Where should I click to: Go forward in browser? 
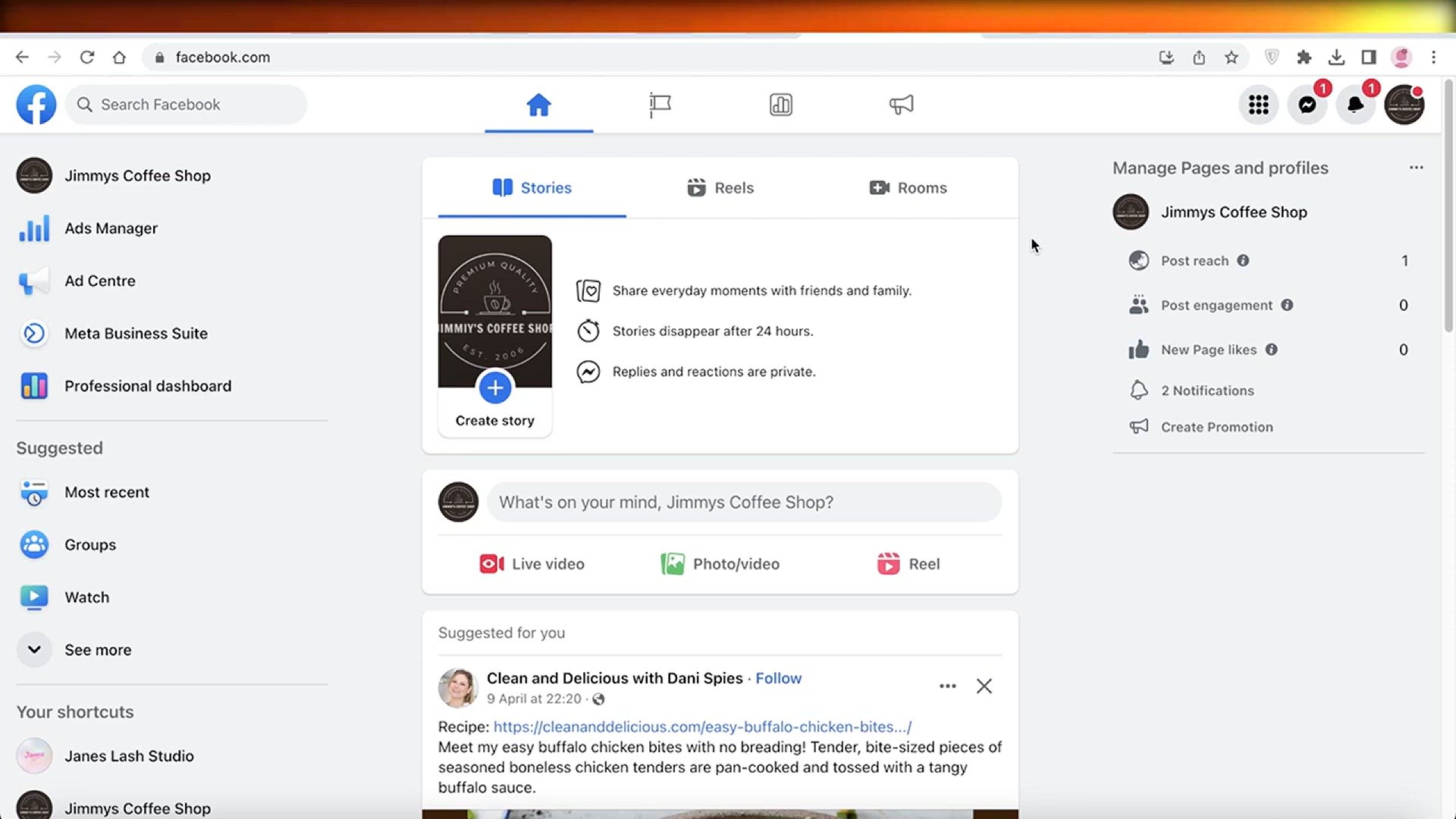point(55,58)
